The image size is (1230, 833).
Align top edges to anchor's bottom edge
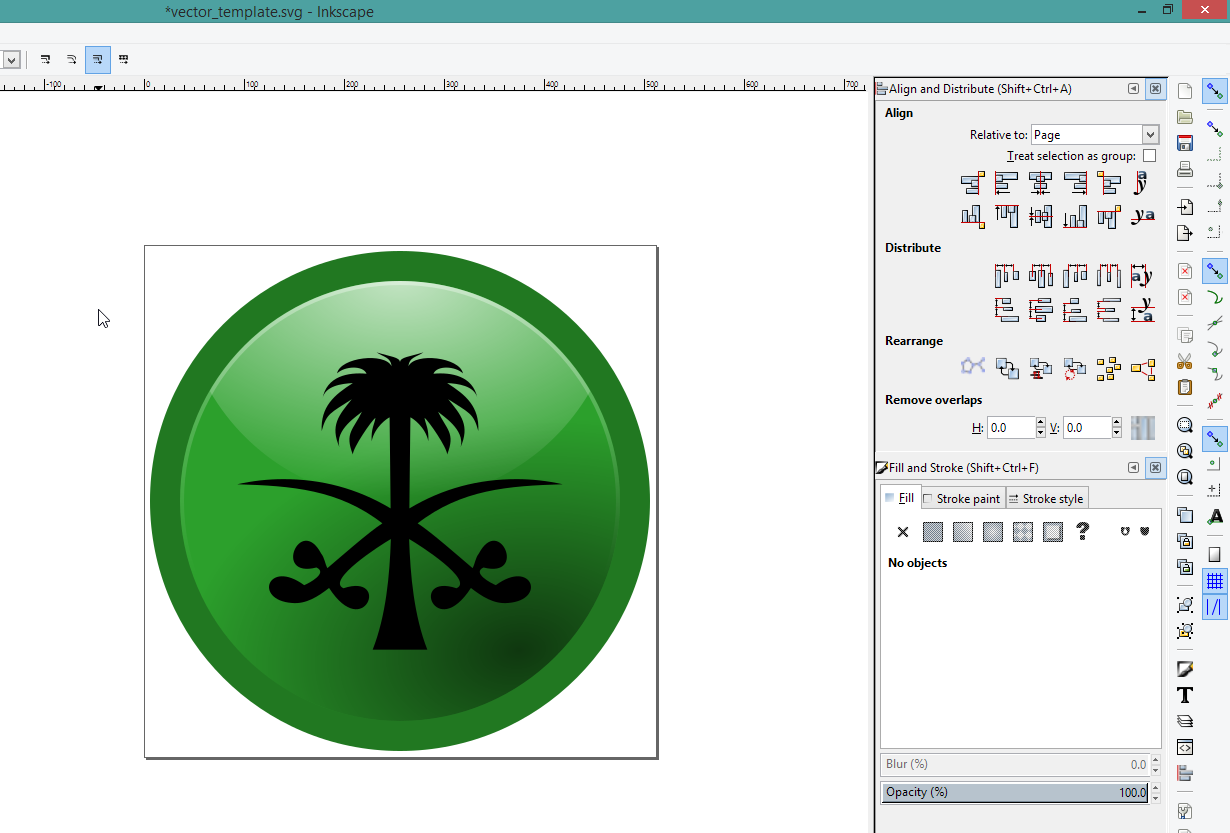tap(1109, 216)
